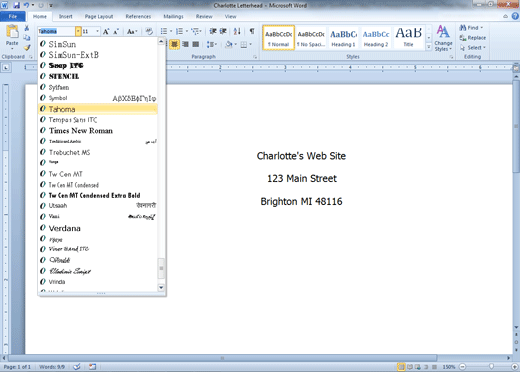Click the Save icon in quick access toolbar
This screenshot has width=520, height=372.
pos(16,5)
